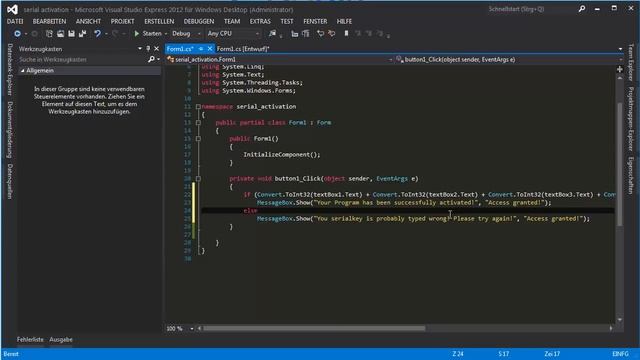Image resolution: width=640 pixels, height=360 pixels.
Task: Collapse the Allgemein toolbox group
Action: click(23, 71)
